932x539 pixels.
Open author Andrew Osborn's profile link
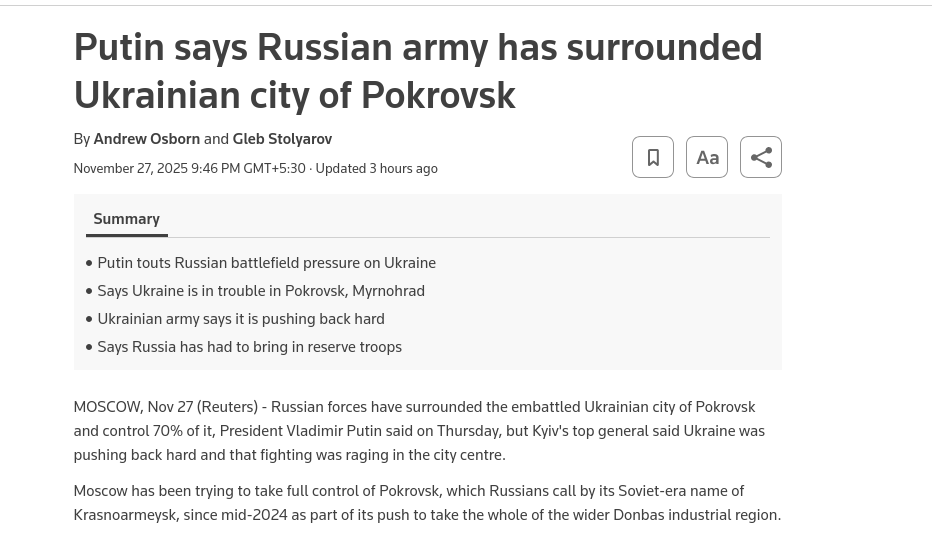pyautogui.click(x=146, y=139)
